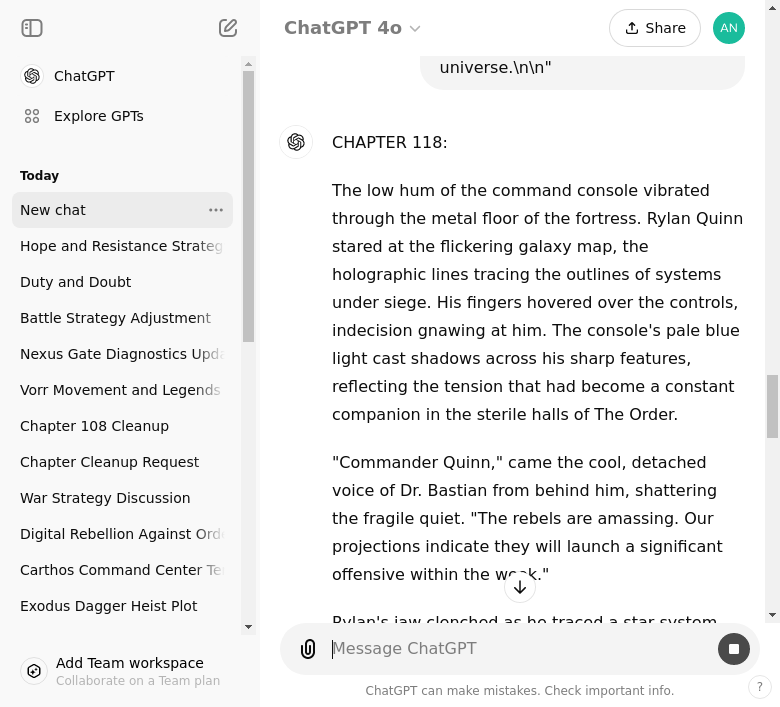Select the Chapter 108 Cleanup conversation
780x707 pixels.
point(94,426)
